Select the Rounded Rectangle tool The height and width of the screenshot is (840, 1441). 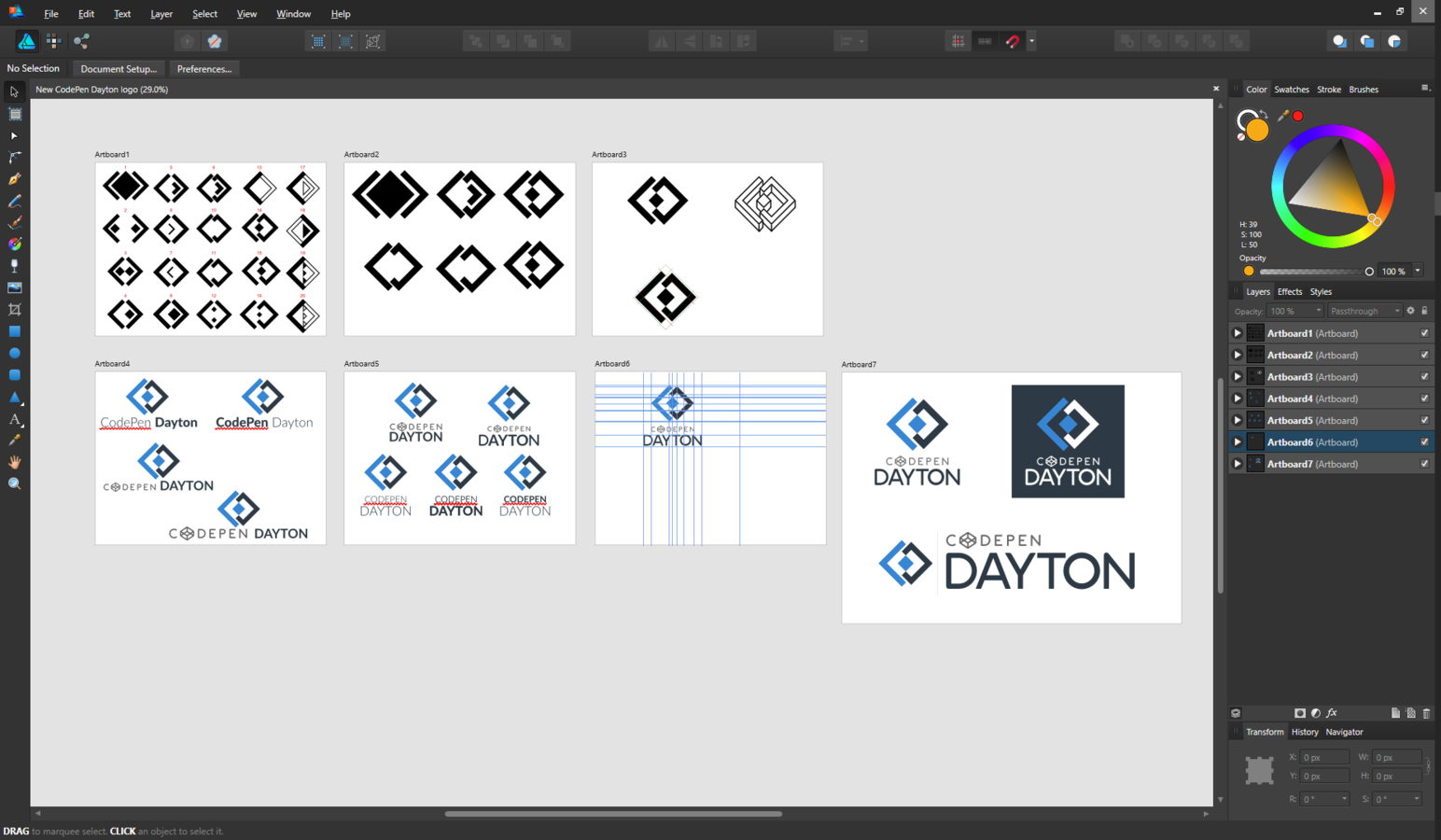(x=14, y=374)
